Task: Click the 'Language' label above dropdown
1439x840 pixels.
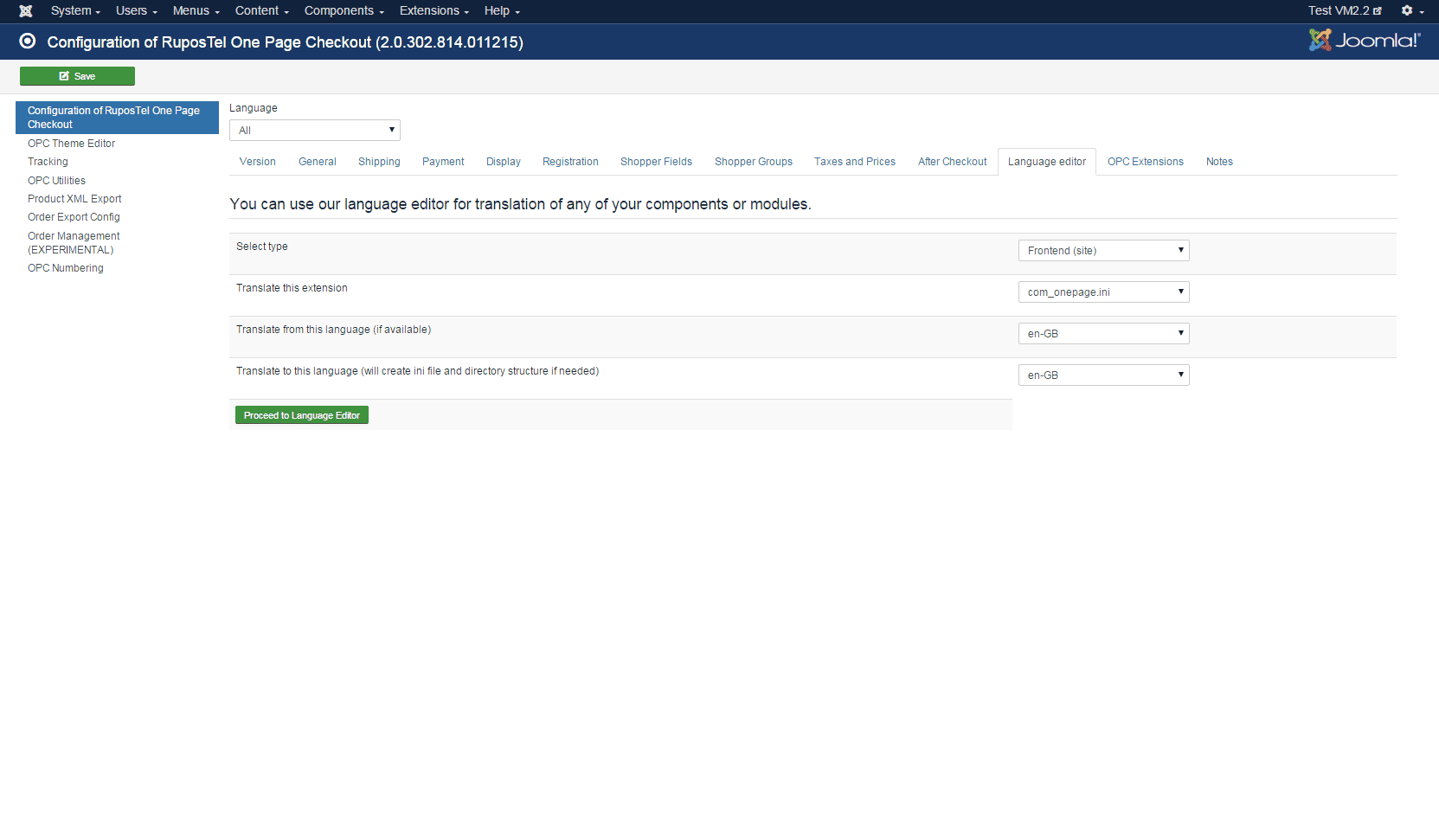Action: (x=254, y=108)
